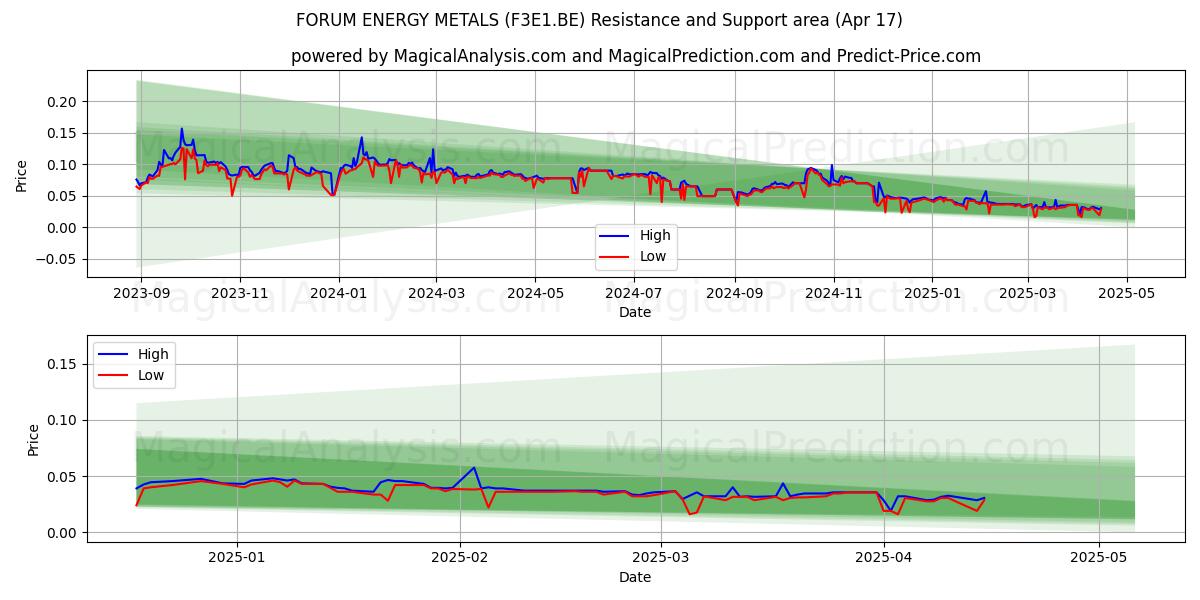Click the top chart x-axis label '2023-11'
The width and height of the screenshot is (1200, 600).
tap(240, 293)
